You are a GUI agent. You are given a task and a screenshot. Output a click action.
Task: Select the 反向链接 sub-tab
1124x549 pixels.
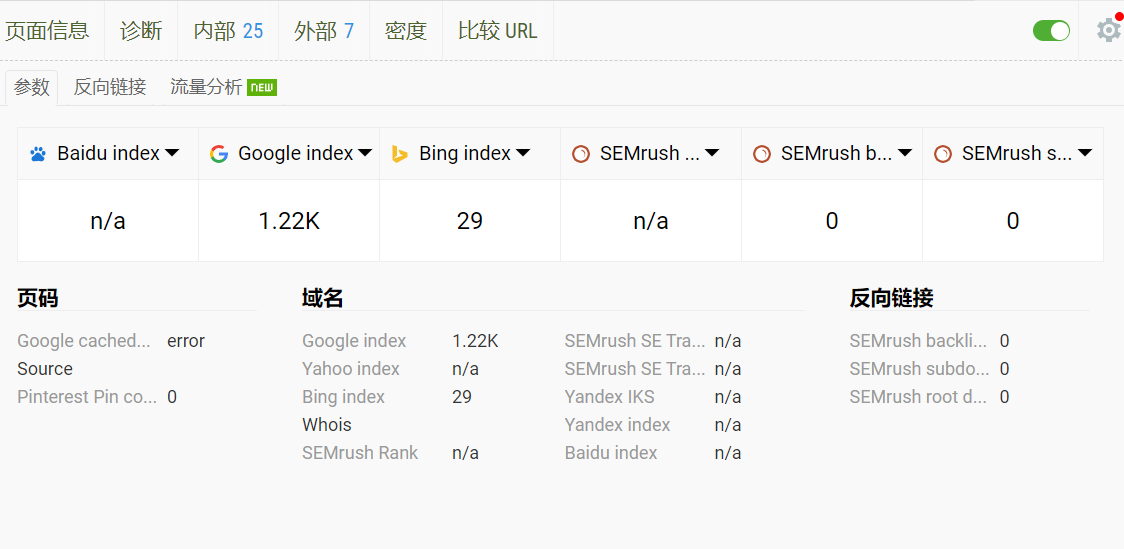click(110, 87)
